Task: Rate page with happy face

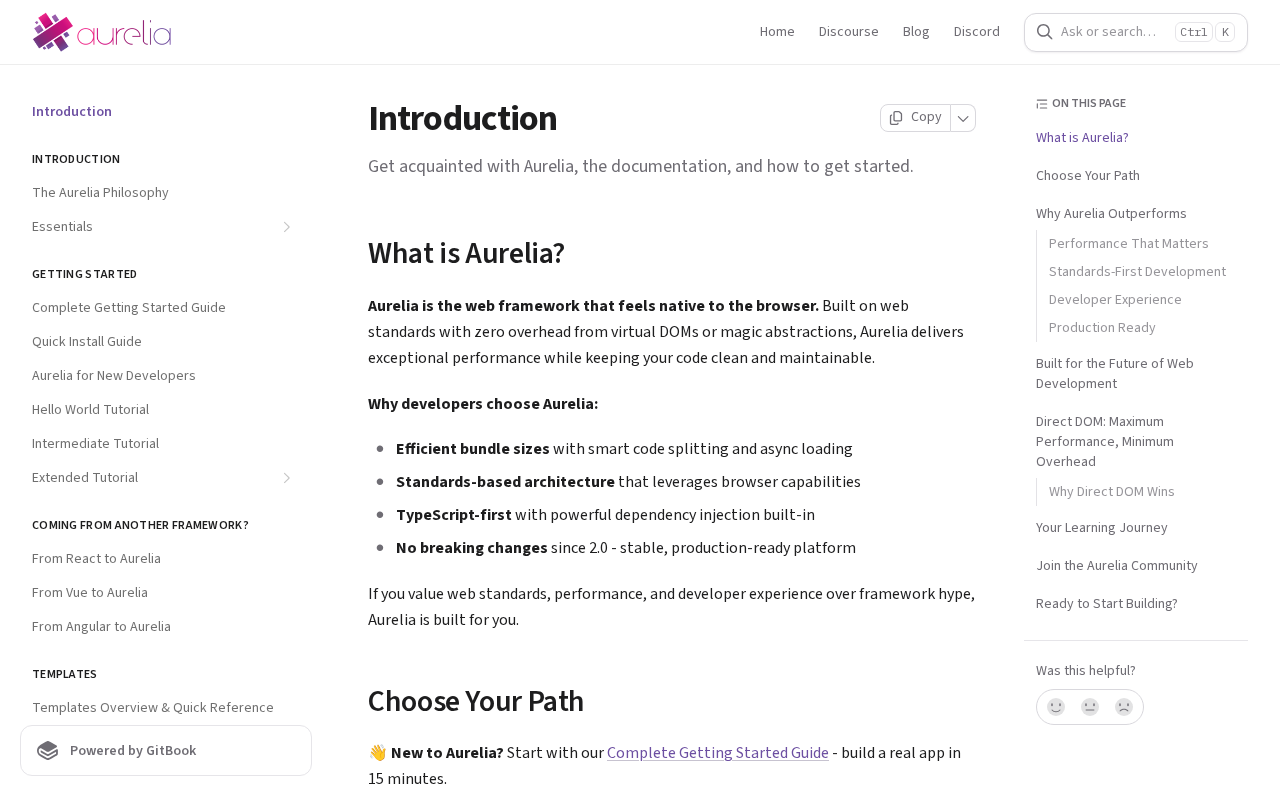Action: click(x=1056, y=707)
